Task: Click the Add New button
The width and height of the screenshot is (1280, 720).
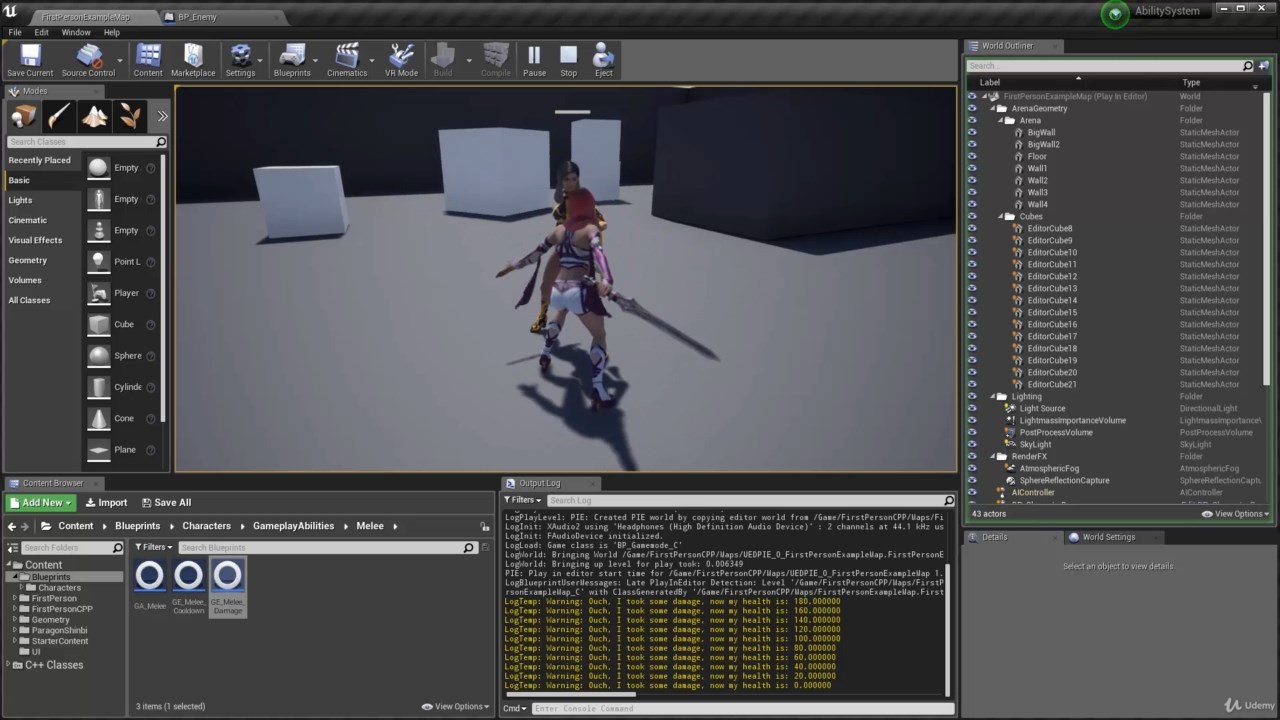Action: 41,503
